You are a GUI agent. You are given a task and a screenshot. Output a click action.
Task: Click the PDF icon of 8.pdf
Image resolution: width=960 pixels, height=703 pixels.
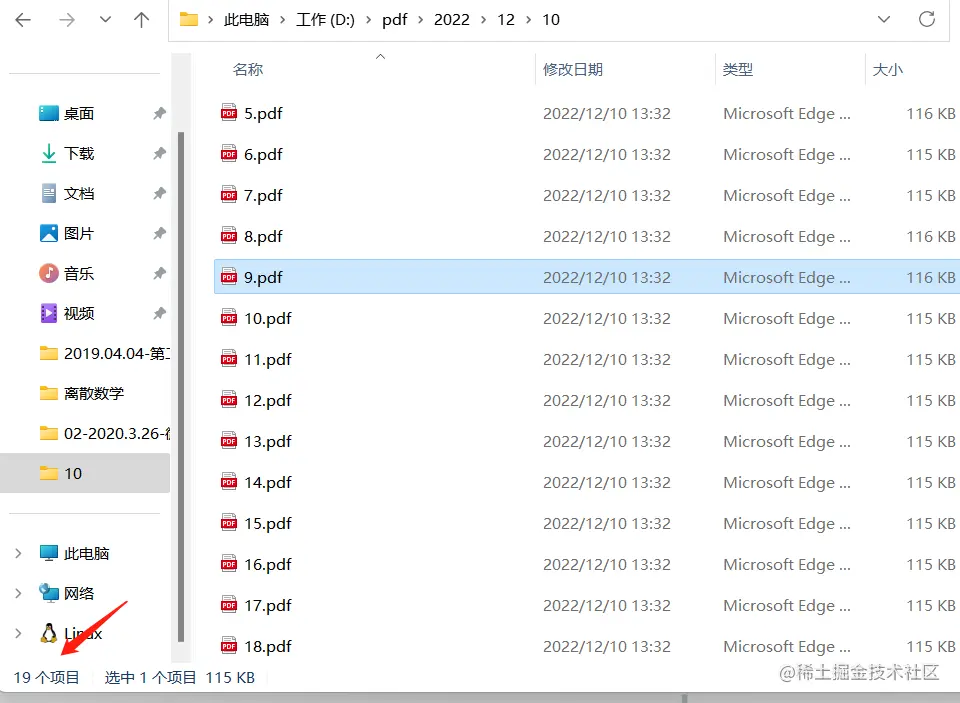pyautogui.click(x=229, y=236)
